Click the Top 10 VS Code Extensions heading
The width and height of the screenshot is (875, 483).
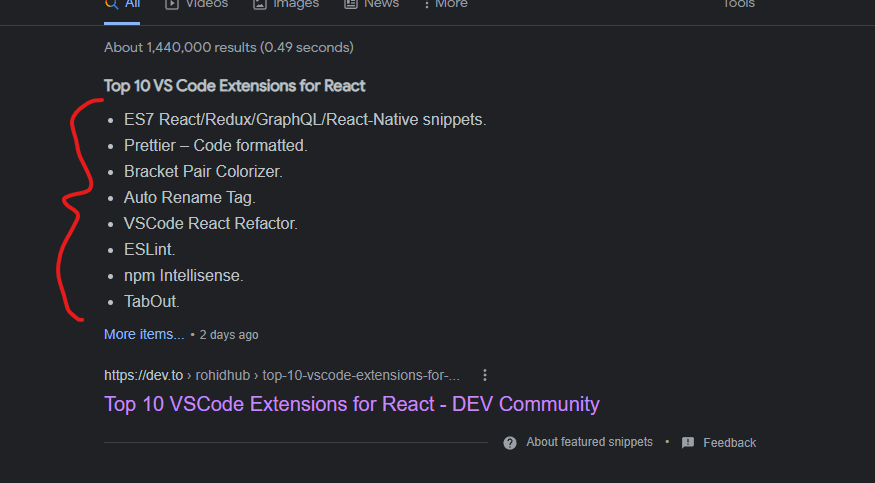(234, 86)
